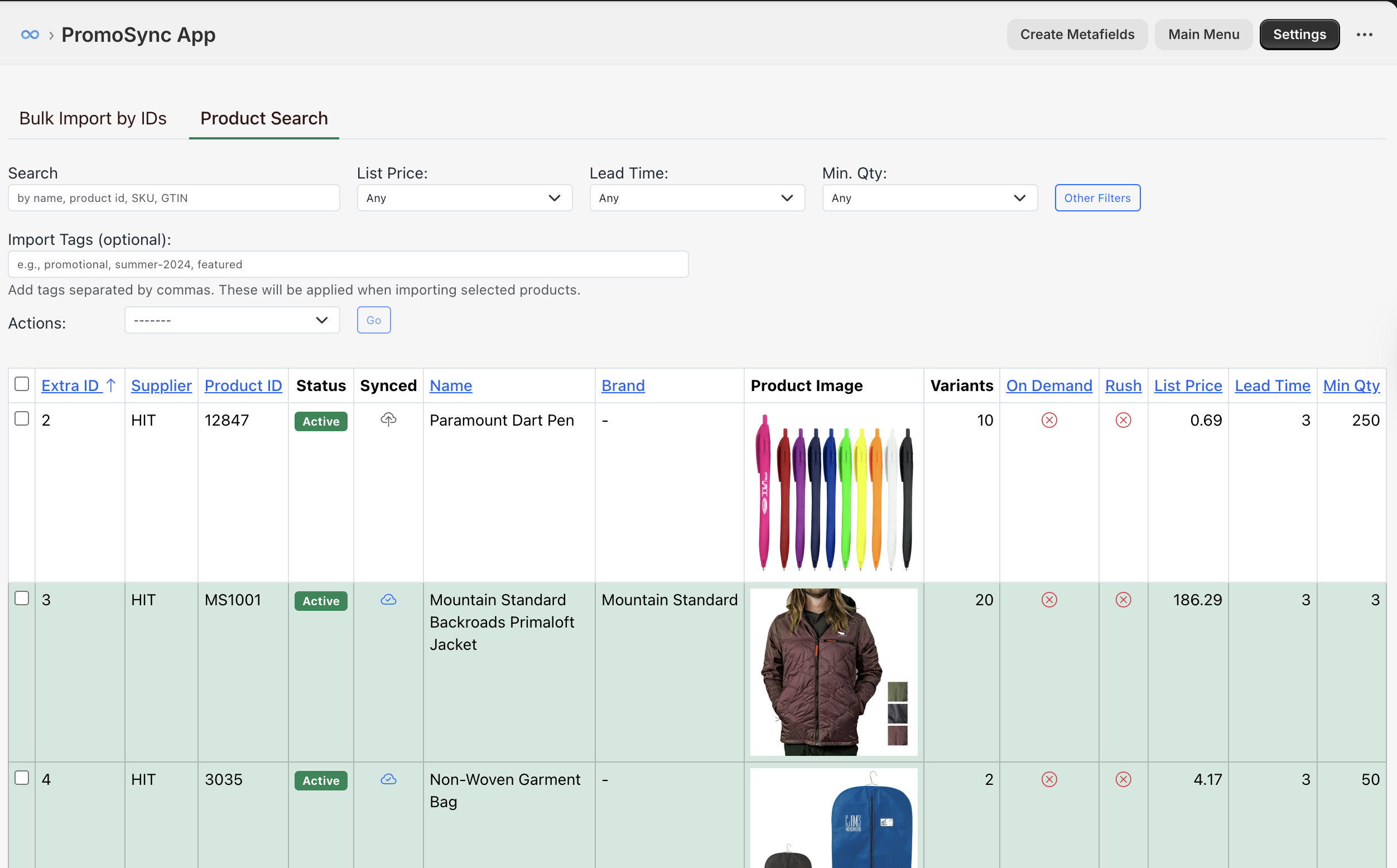This screenshot has height=868, width=1397.
Task: Select the Product Search tab
Action: click(x=263, y=118)
